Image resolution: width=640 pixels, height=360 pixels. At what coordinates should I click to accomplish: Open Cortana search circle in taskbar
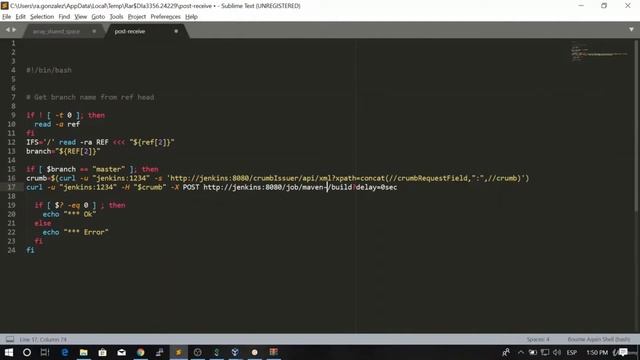[27, 352]
